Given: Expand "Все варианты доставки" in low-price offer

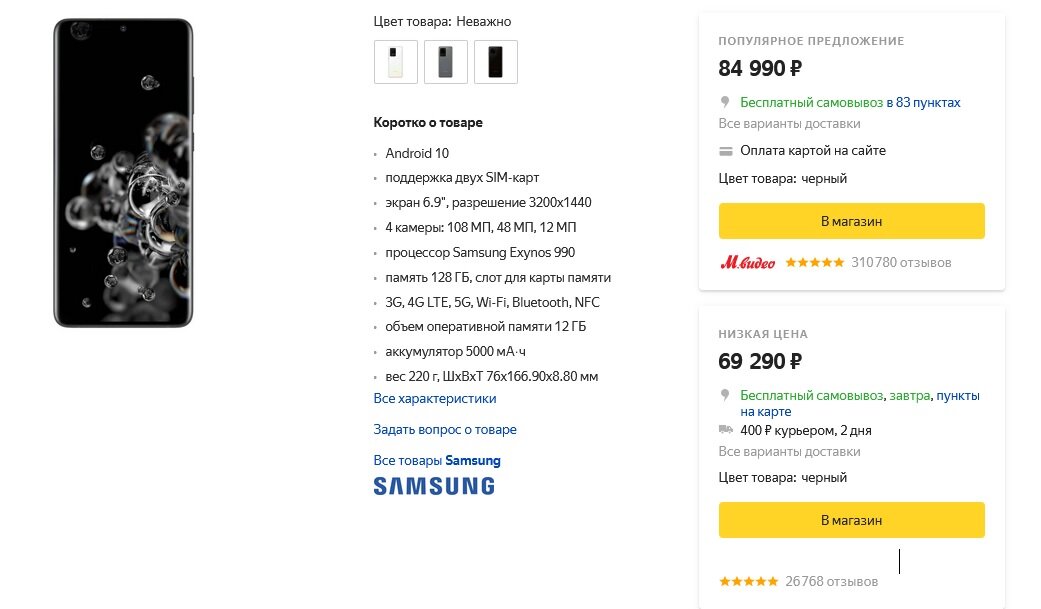Looking at the screenshot, I should click(789, 451).
